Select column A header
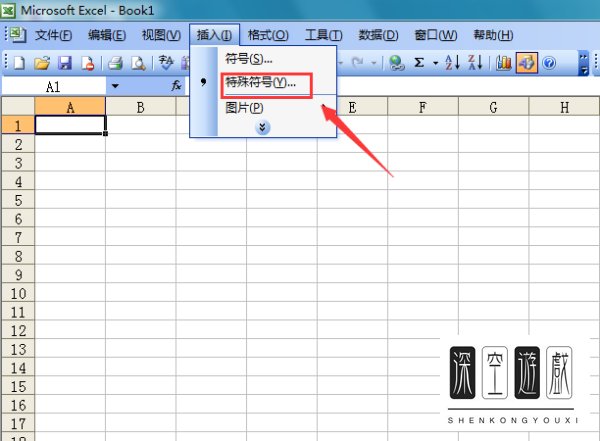The height and width of the screenshot is (441, 600). pos(70,106)
